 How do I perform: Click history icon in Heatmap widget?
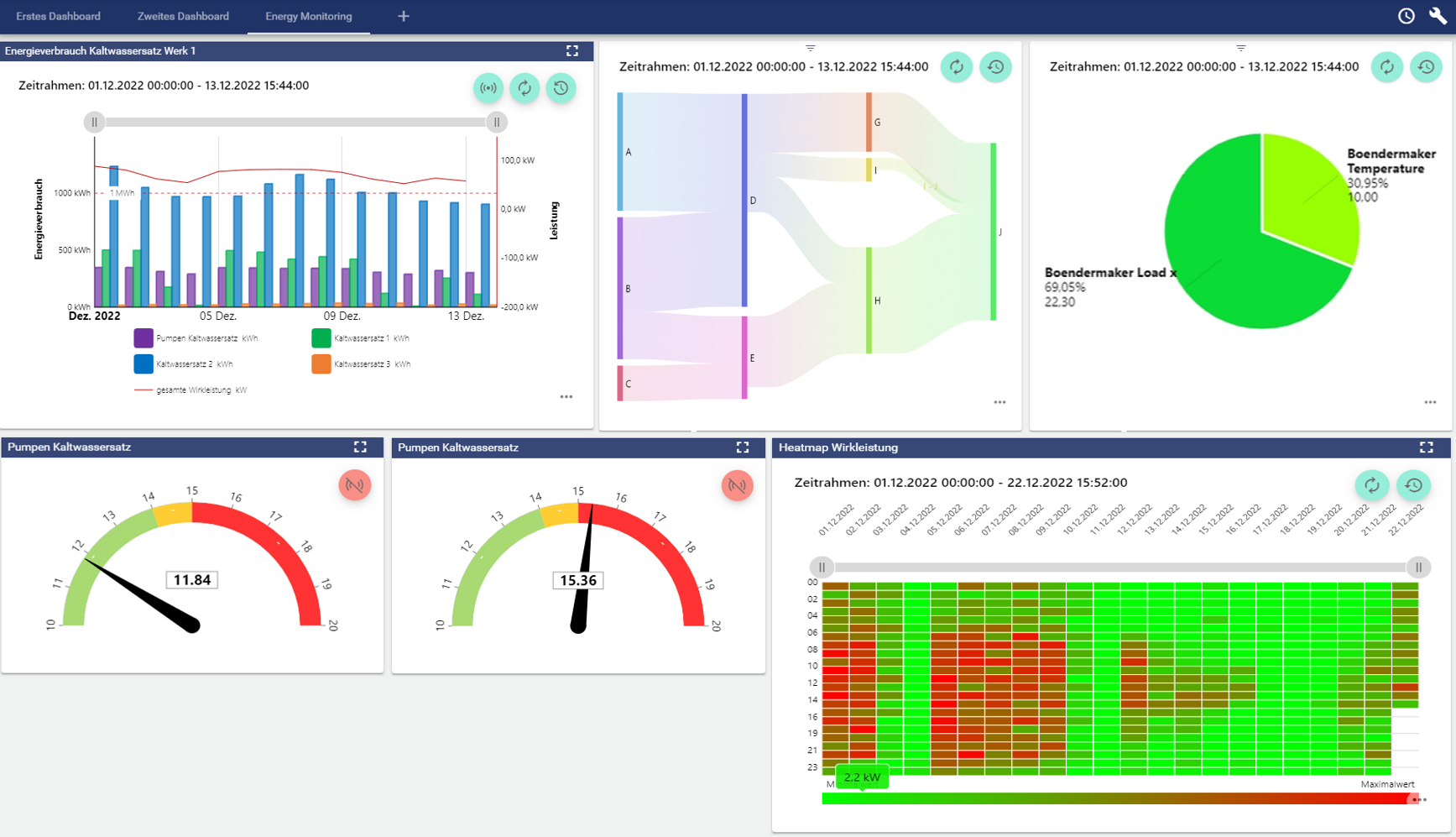[x=1413, y=485]
